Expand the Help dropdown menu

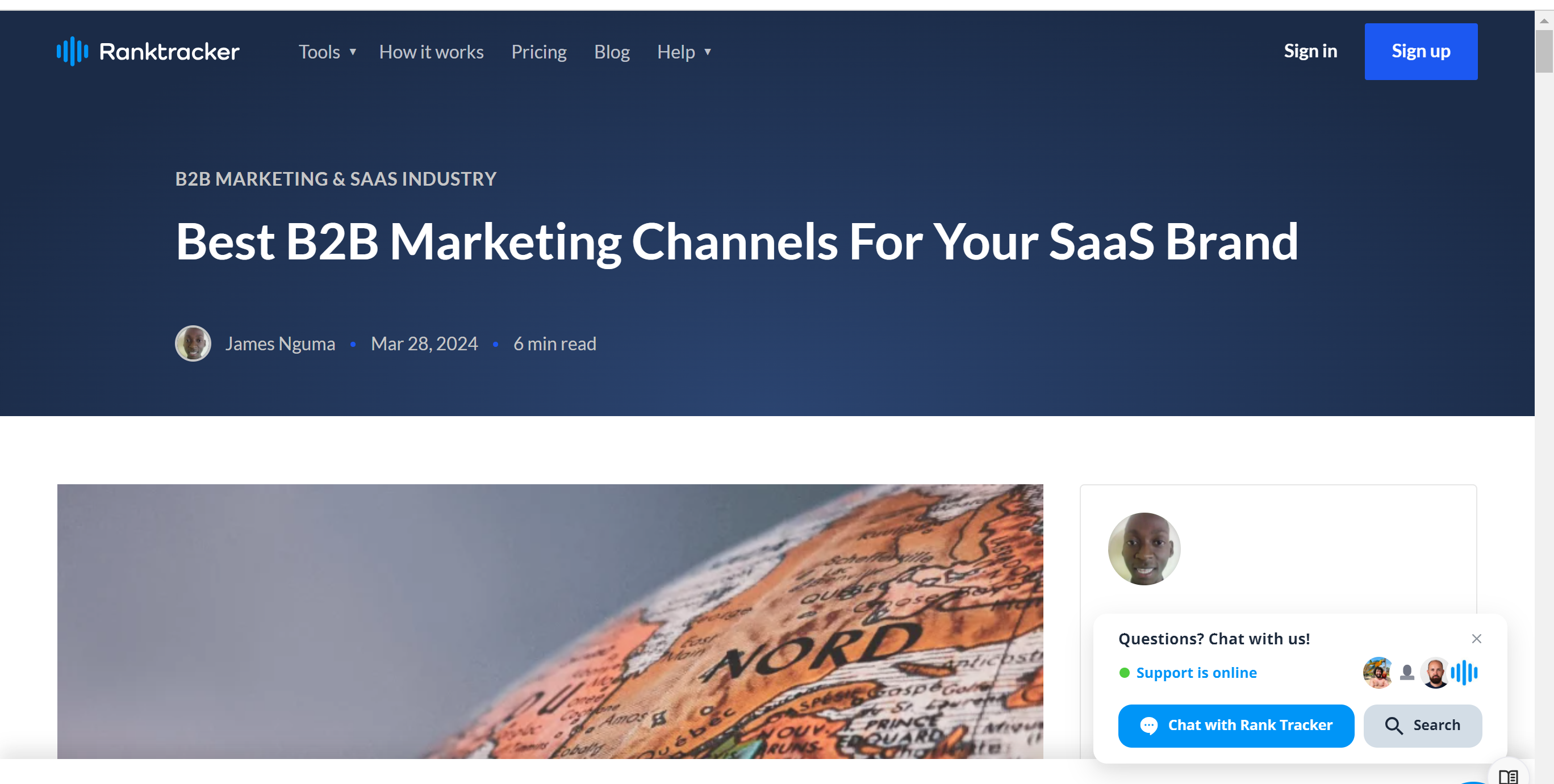click(684, 52)
